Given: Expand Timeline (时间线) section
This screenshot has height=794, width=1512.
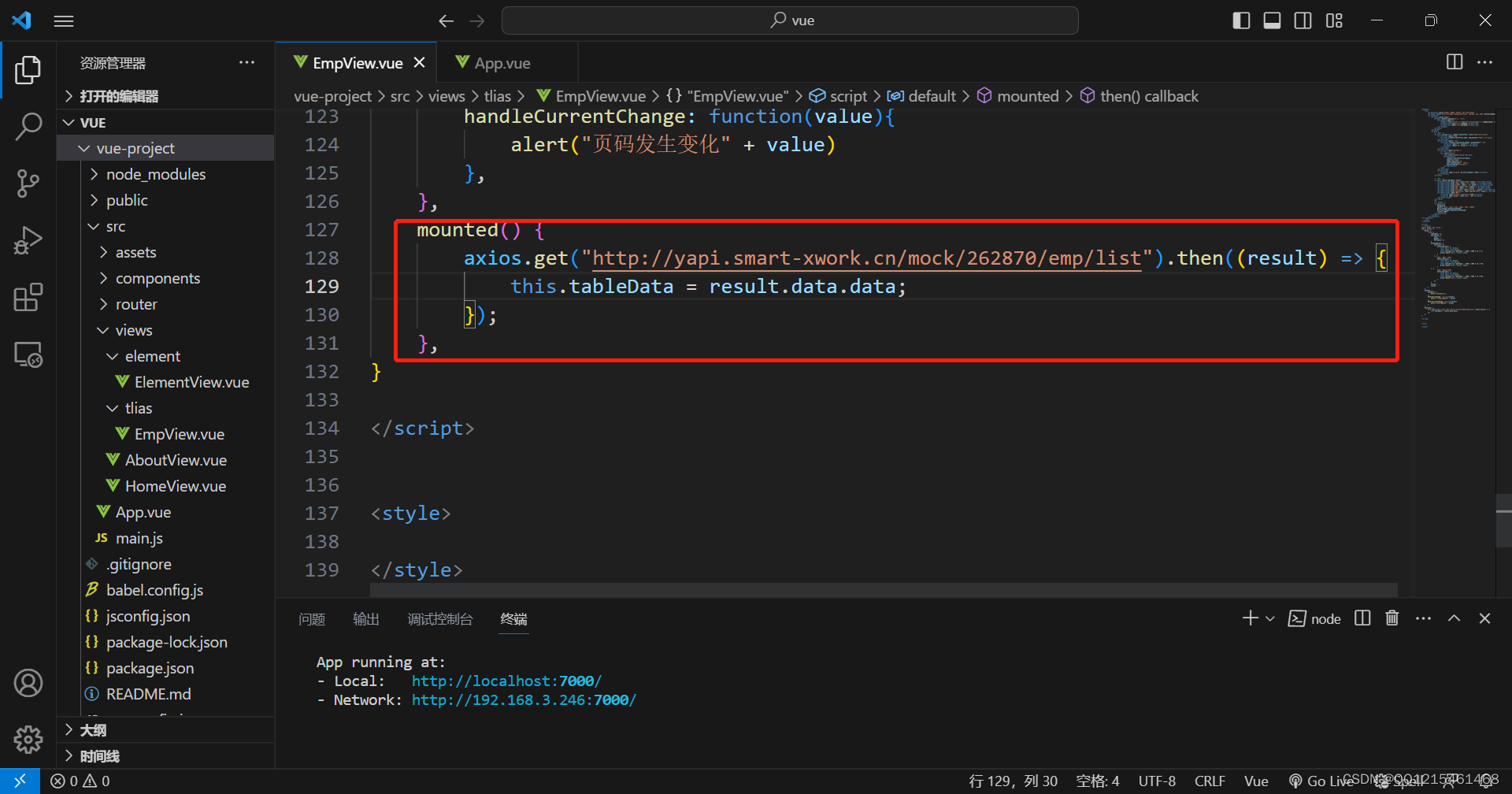Looking at the screenshot, I should click(x=165, y=756).
